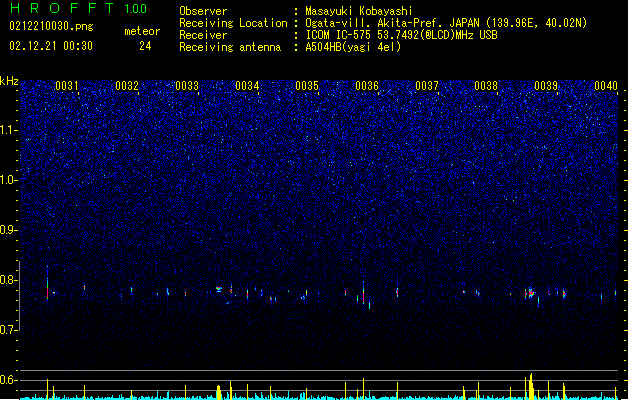Viewport: 629px width, 400px height.
Task: Click the 0.6 kHz axis label
Action: click(x=9, y=380)
